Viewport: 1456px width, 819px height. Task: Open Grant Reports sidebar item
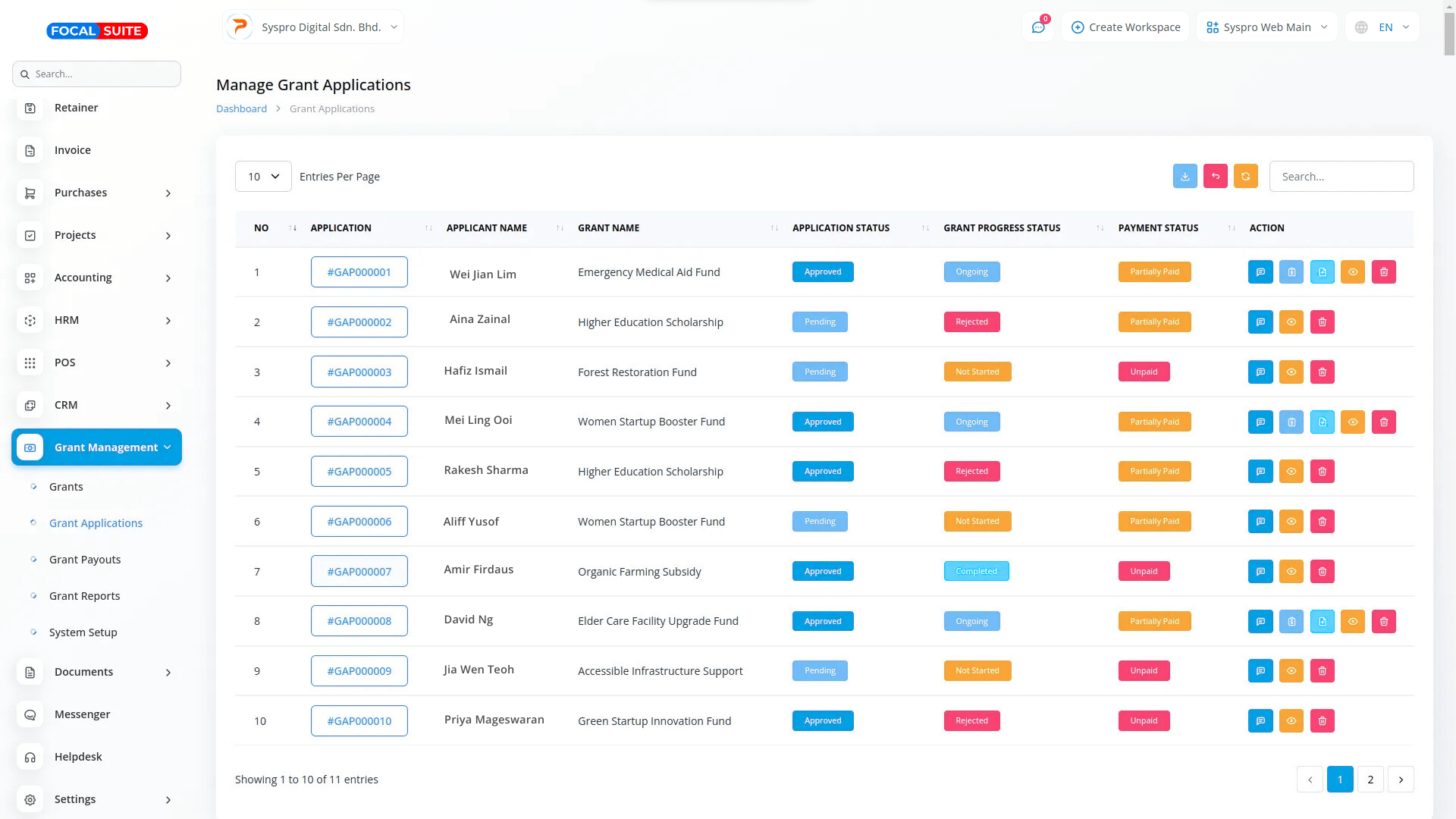[84, 596]
